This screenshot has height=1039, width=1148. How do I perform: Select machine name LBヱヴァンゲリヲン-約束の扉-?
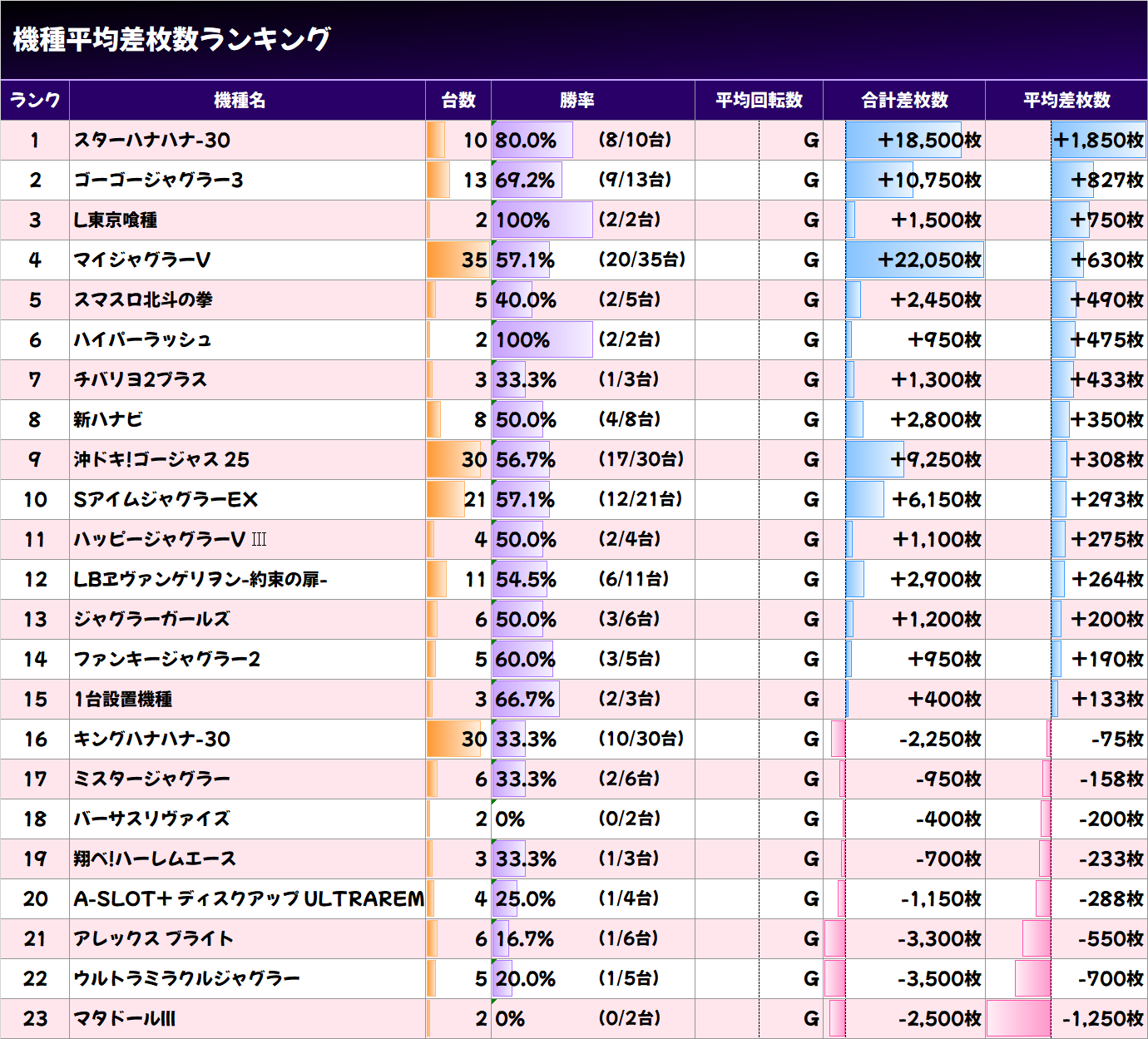[200, 580]
